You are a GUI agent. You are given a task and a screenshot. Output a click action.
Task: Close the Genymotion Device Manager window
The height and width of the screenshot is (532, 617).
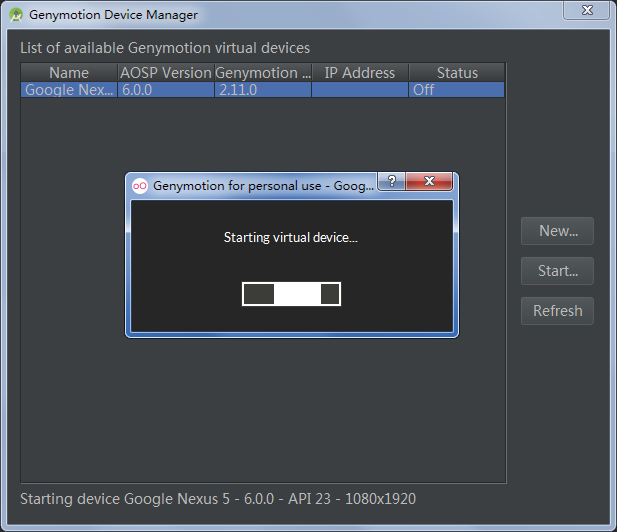pyautogui.click(x=587, y=10)
